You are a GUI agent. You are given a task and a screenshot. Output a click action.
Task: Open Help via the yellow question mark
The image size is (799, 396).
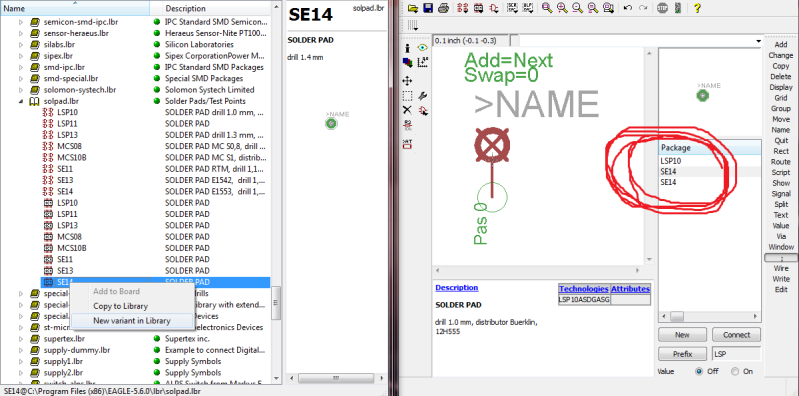coord(697,8)
